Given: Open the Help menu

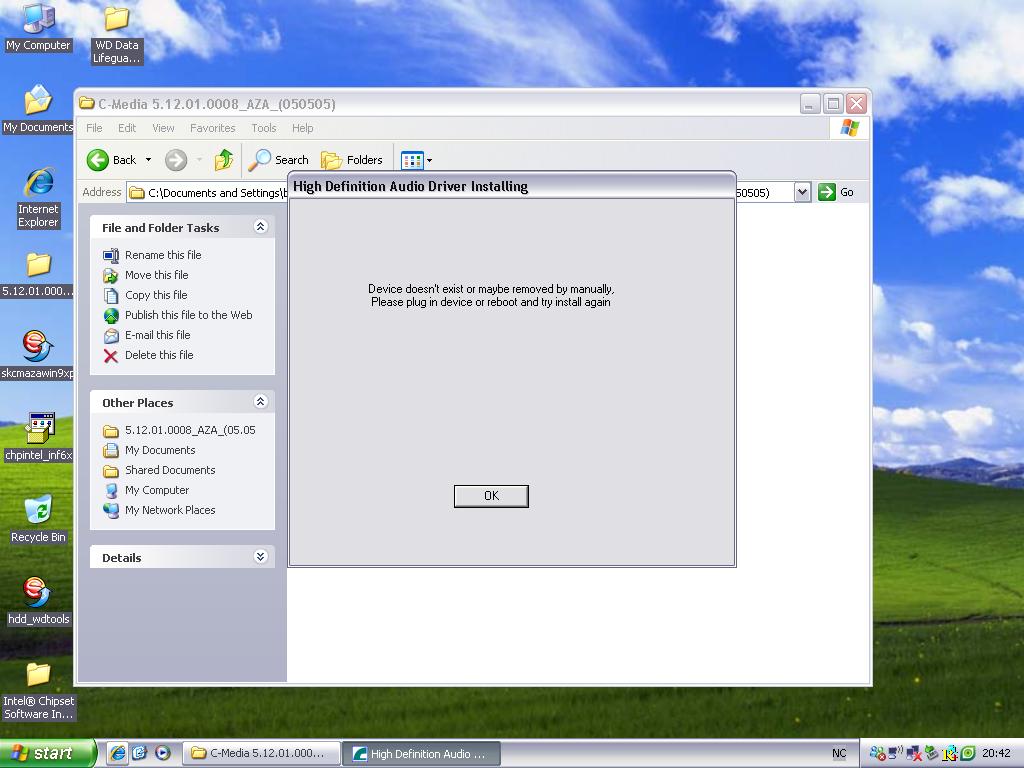Looking at the screenshot, I should (x=302, y=128).
